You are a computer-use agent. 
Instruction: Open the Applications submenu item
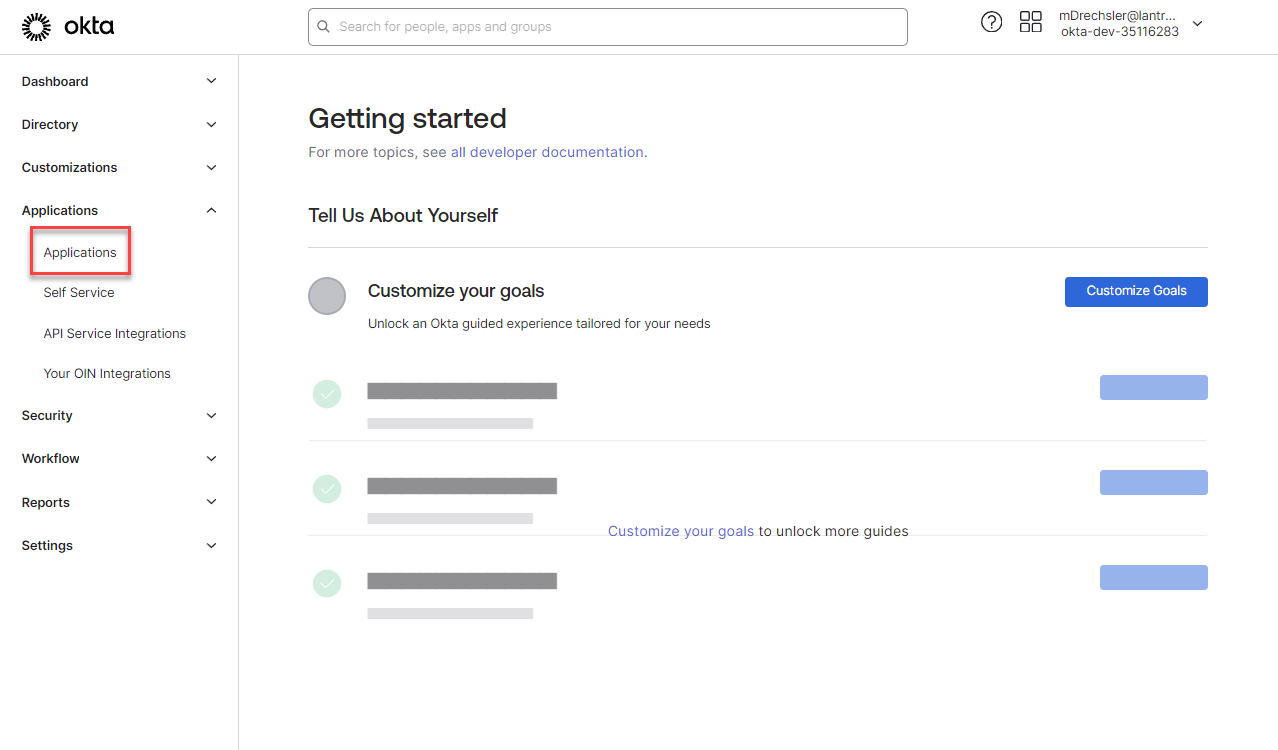coord(80,253)
